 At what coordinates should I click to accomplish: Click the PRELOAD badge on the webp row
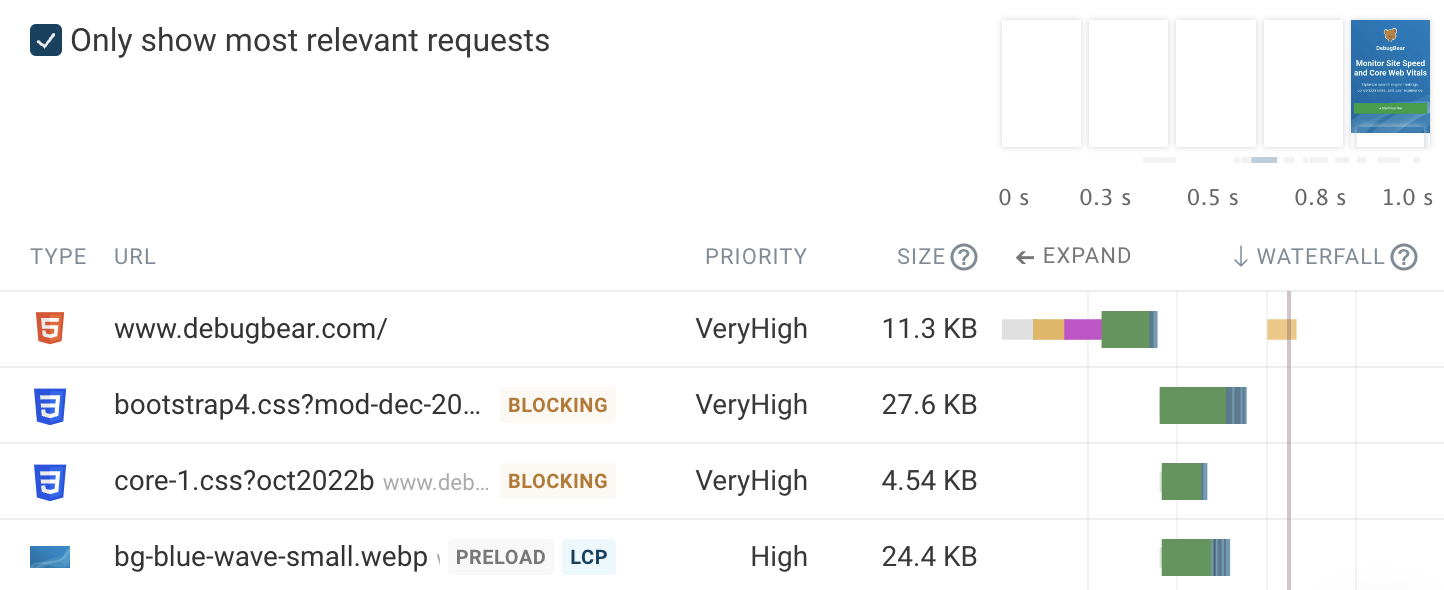coord(500,557)
